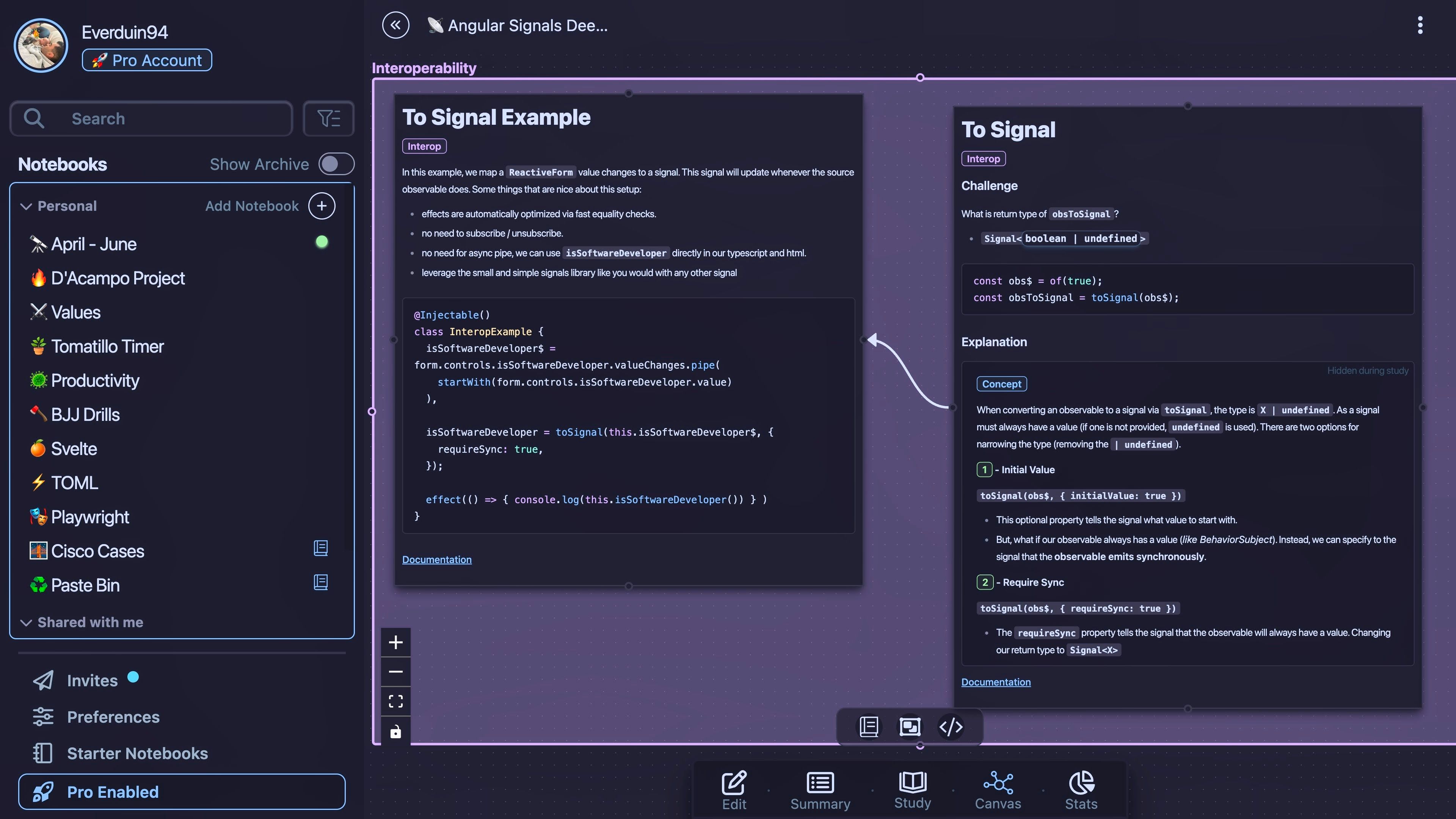Image resolution: width=1456 pixels, height=819 pixels.
Task: Toggle the canvas lock icon
Action: 395,731
